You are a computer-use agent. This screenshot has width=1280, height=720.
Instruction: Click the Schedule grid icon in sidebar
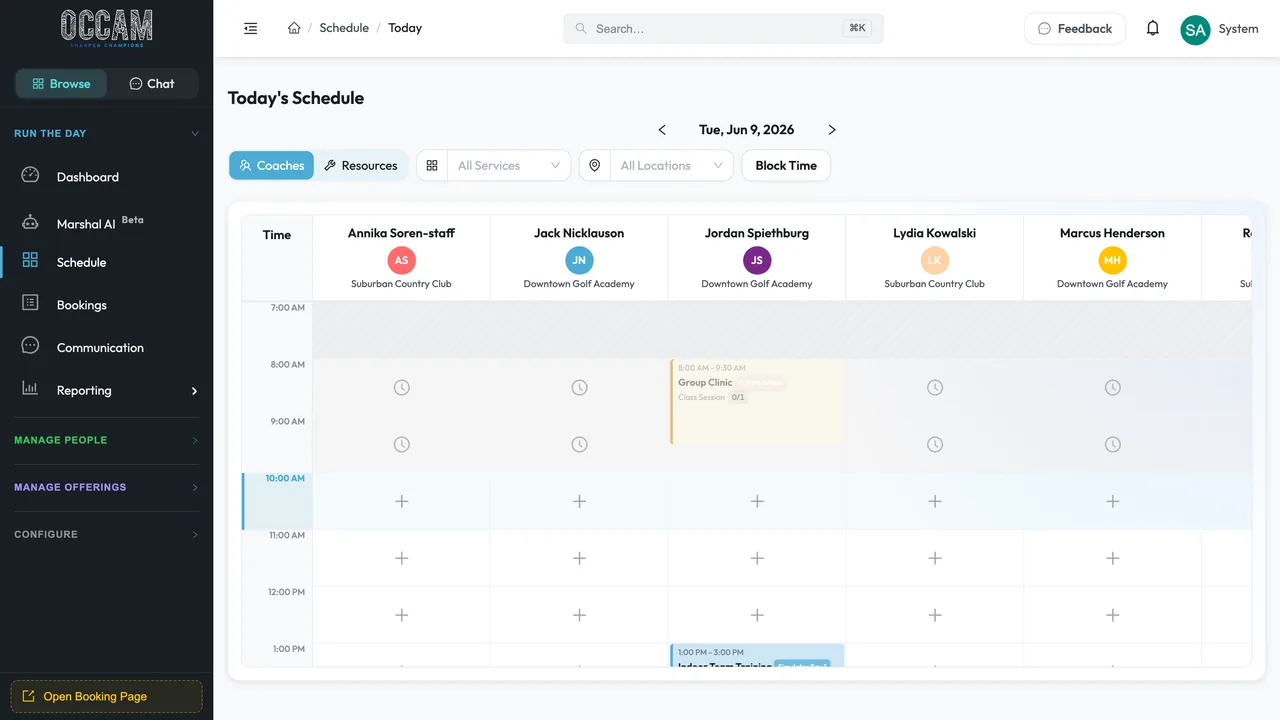click(x=30, y=260)
